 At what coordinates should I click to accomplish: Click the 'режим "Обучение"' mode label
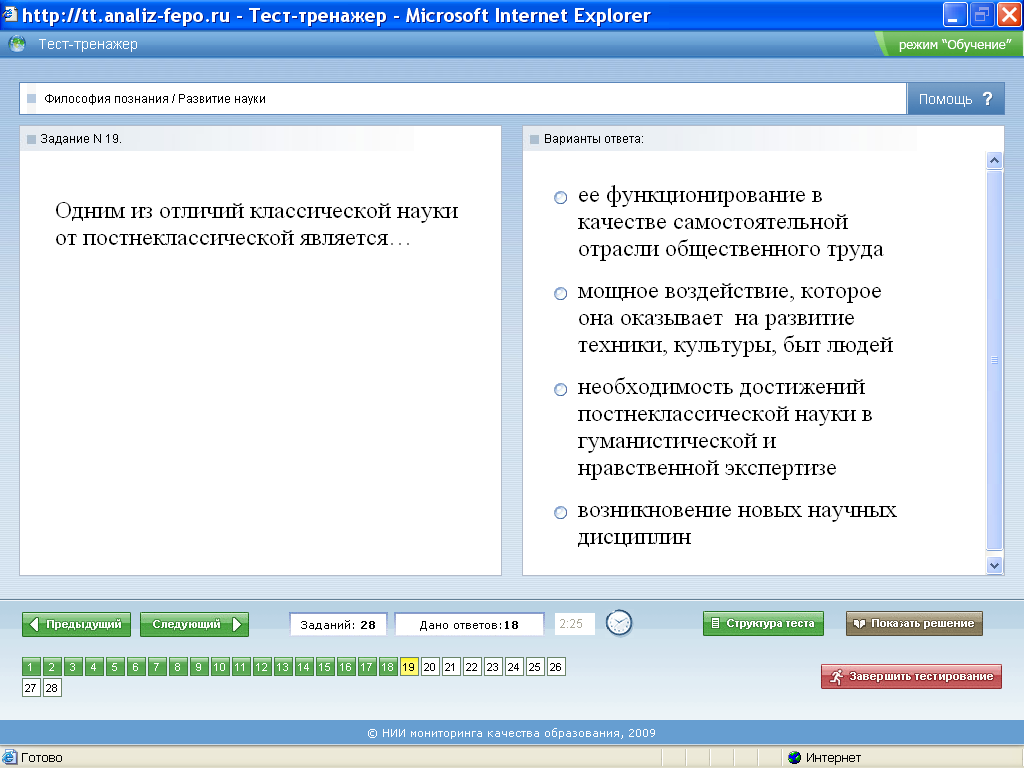tap(955, 45)
